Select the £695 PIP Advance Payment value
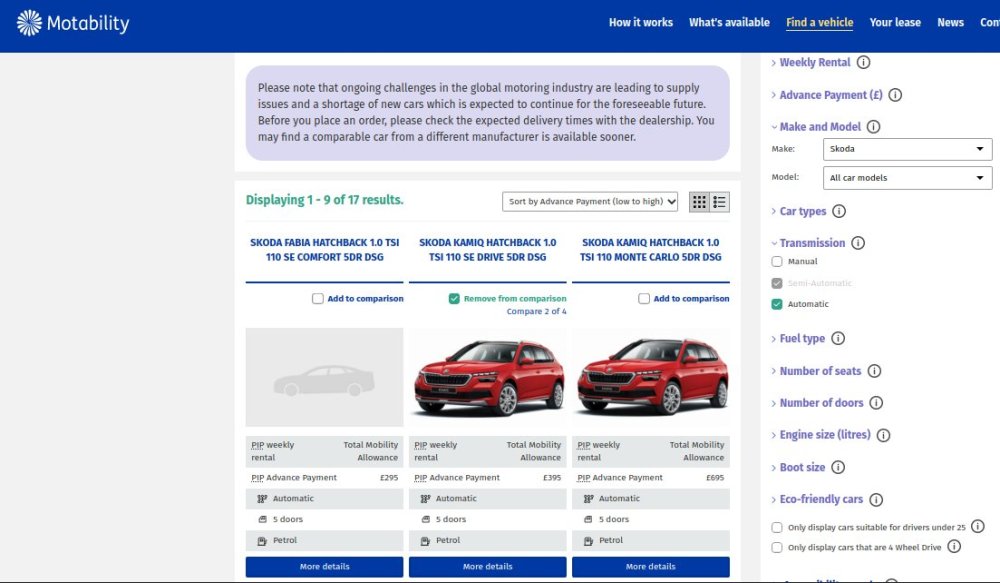Image resolution: width=1000 pixels, height=583 pixels. 715,478
